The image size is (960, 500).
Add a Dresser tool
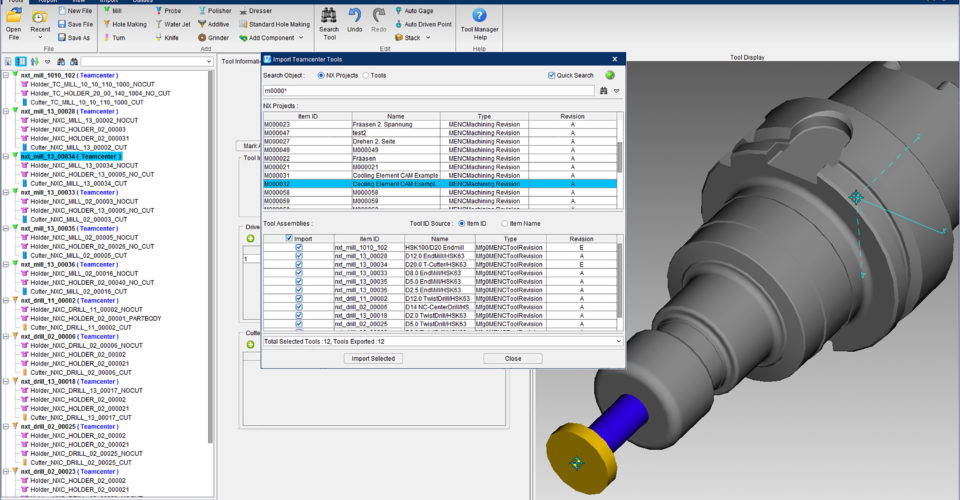(256, 11)
